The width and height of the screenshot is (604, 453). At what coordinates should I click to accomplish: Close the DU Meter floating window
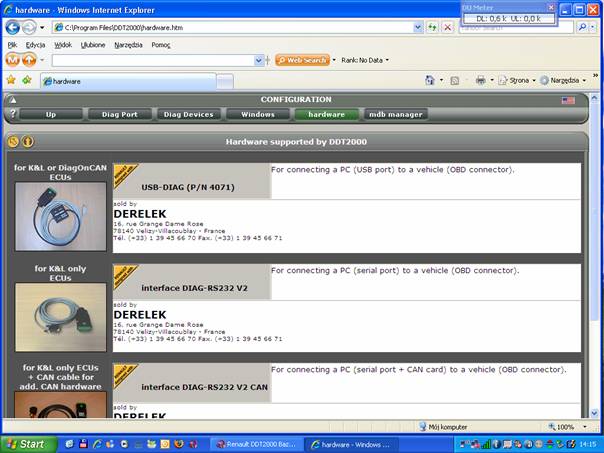(551, 7)
